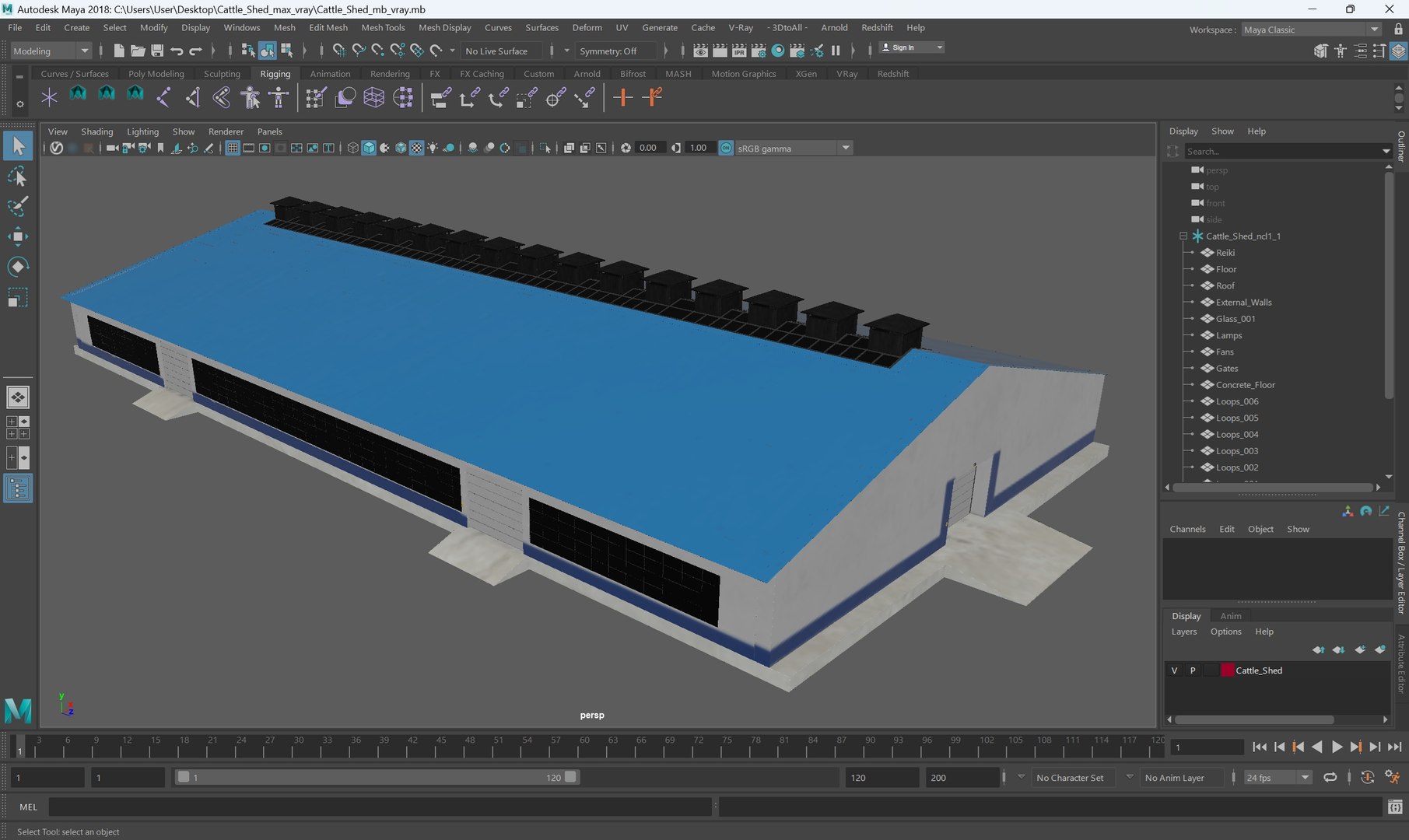This screenshot has width=1409, height=840.
Task: Toggle textured display in viewport
Action: click(417, 148)
